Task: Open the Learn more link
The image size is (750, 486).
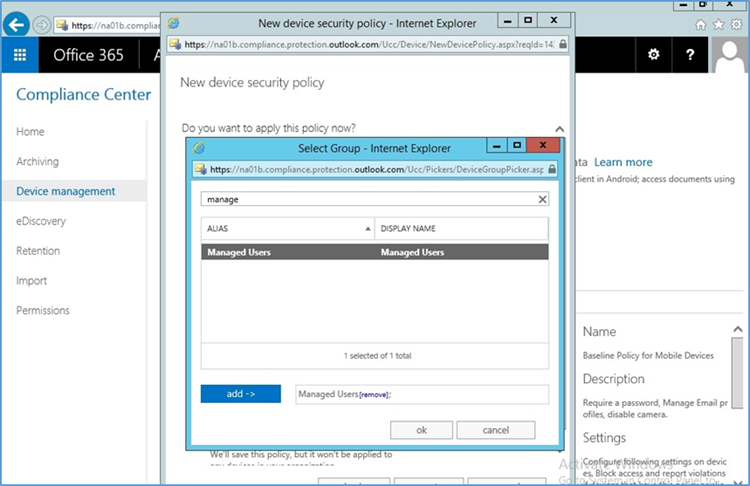Action: point(623,162)
